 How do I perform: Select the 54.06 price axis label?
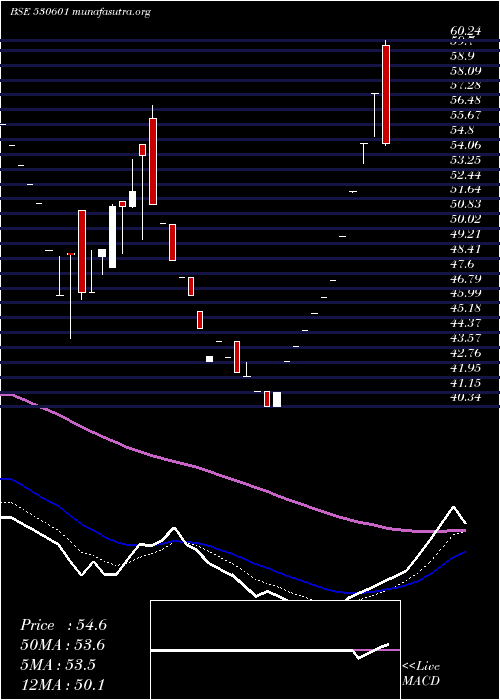pos(466,145)
